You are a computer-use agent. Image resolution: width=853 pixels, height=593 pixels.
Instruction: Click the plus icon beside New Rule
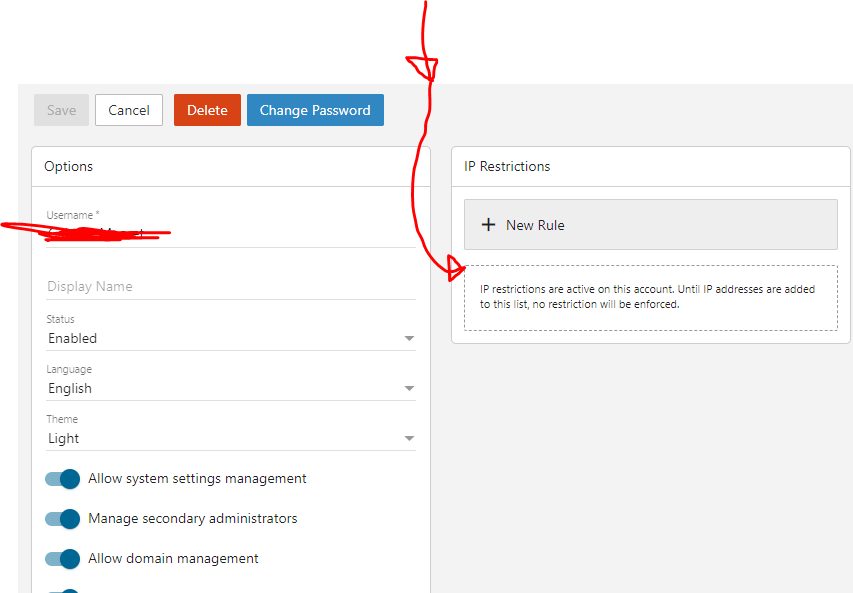click(488, 225)
